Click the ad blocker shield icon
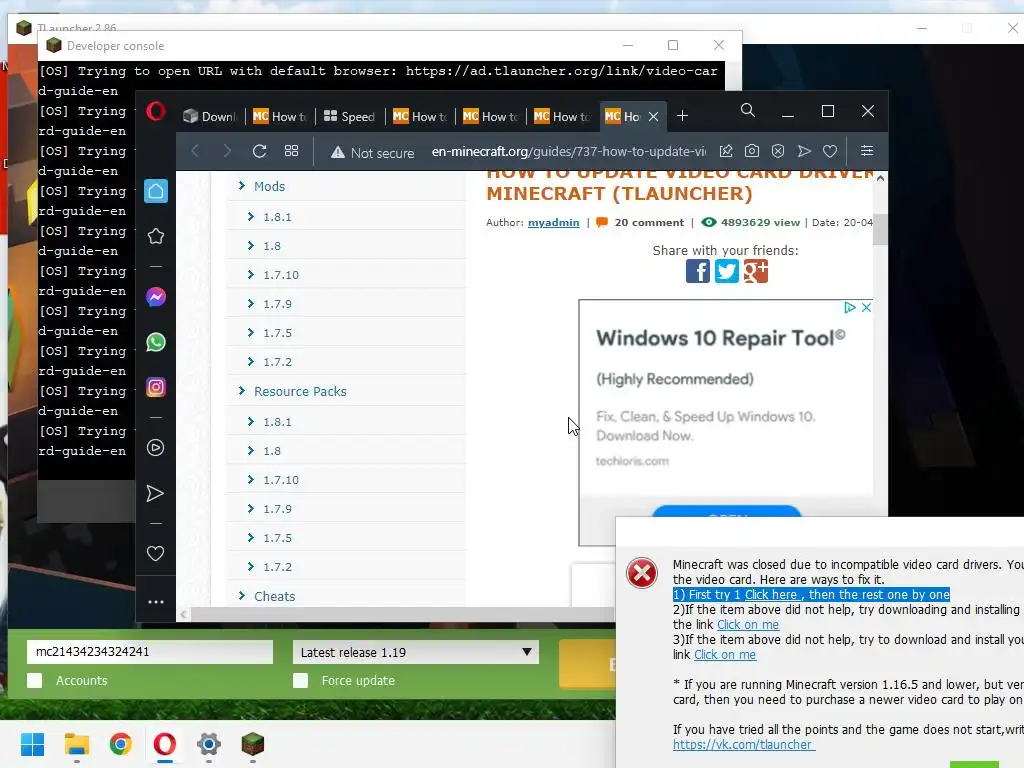 778,152
